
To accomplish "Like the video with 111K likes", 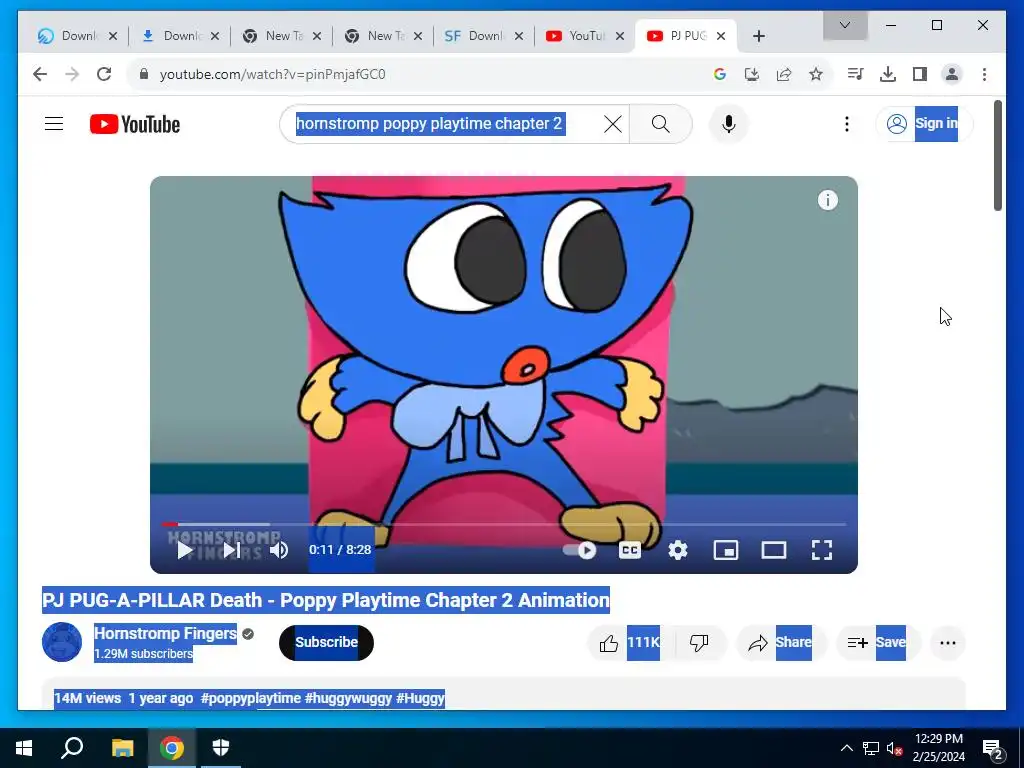I will pyautogui.click(x=630, y=643).
